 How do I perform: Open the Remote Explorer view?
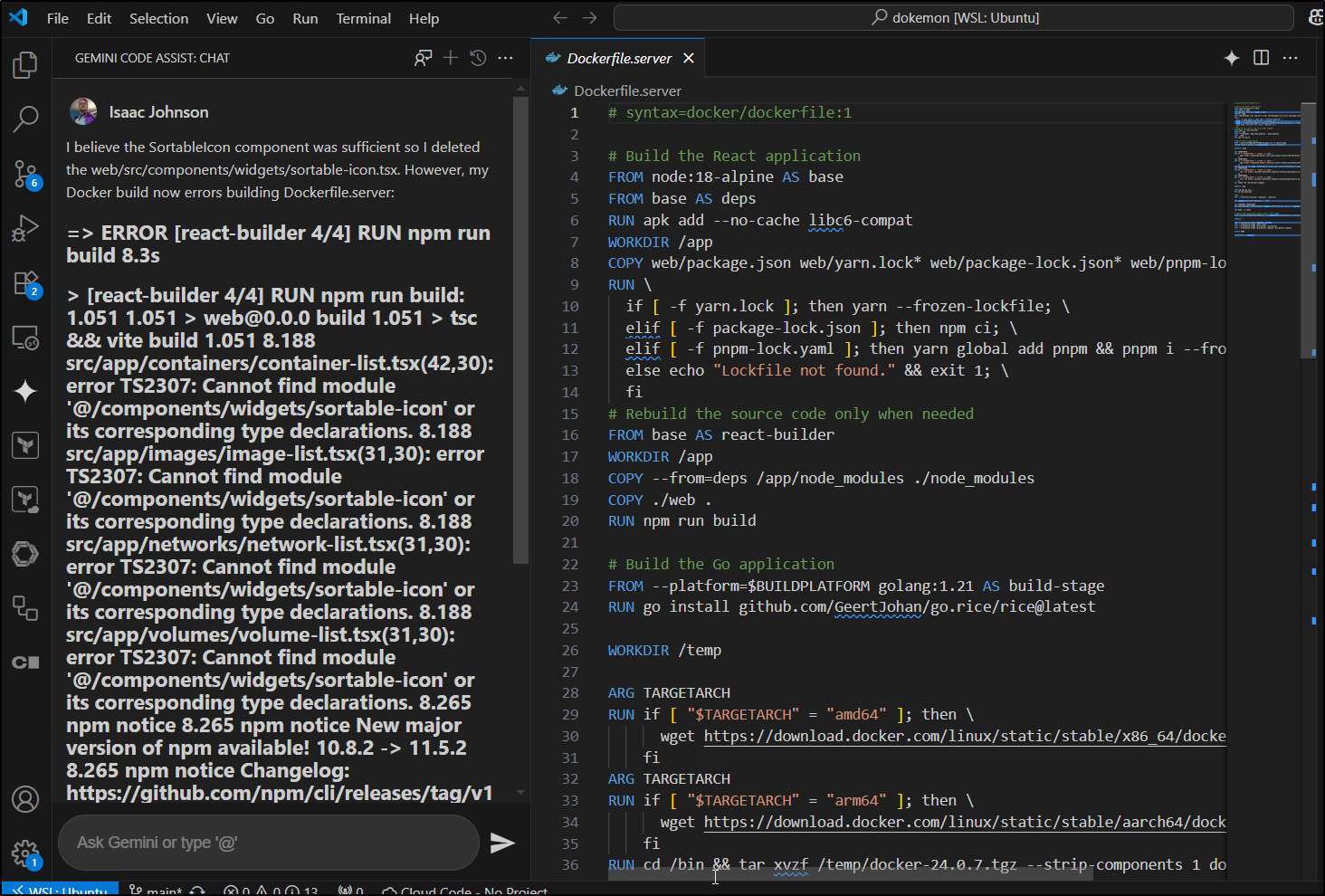point(25,338)
